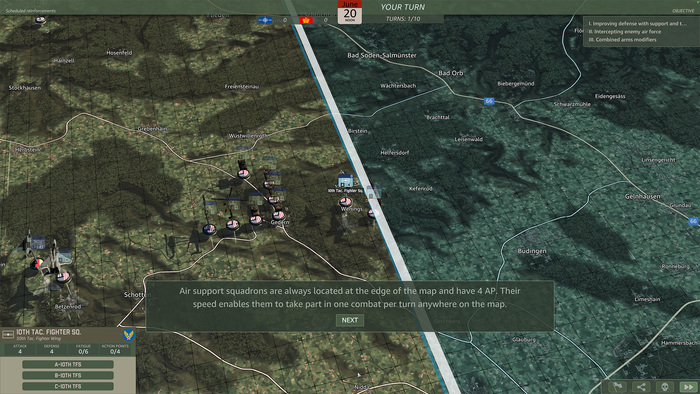This screenshot has height=394, width=700.
Task: Click the red Warsaw Pact faction flag
Action: click(x=306, y=20)
